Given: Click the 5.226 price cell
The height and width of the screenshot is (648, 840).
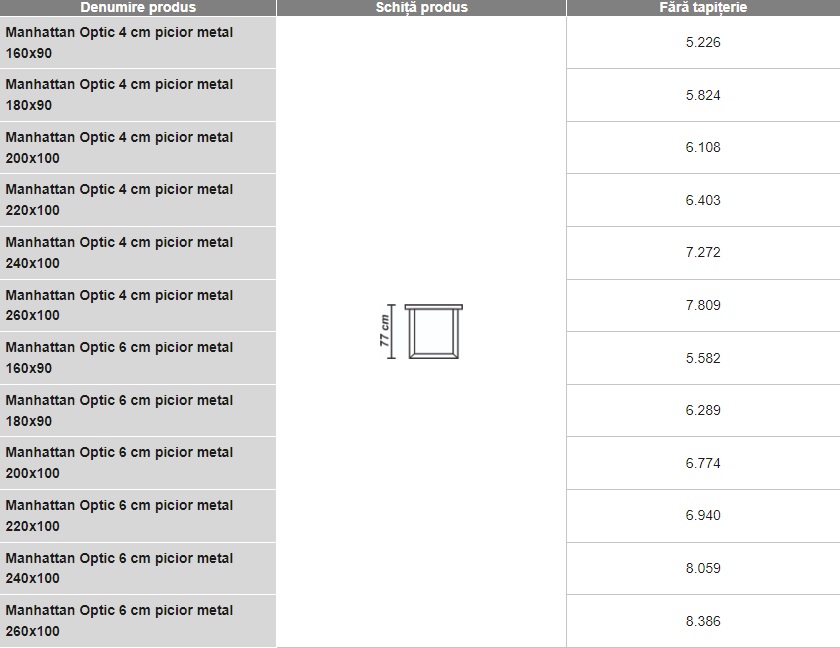Looking at the screenshot, I should pyautogui.click(x=703, y=42).
